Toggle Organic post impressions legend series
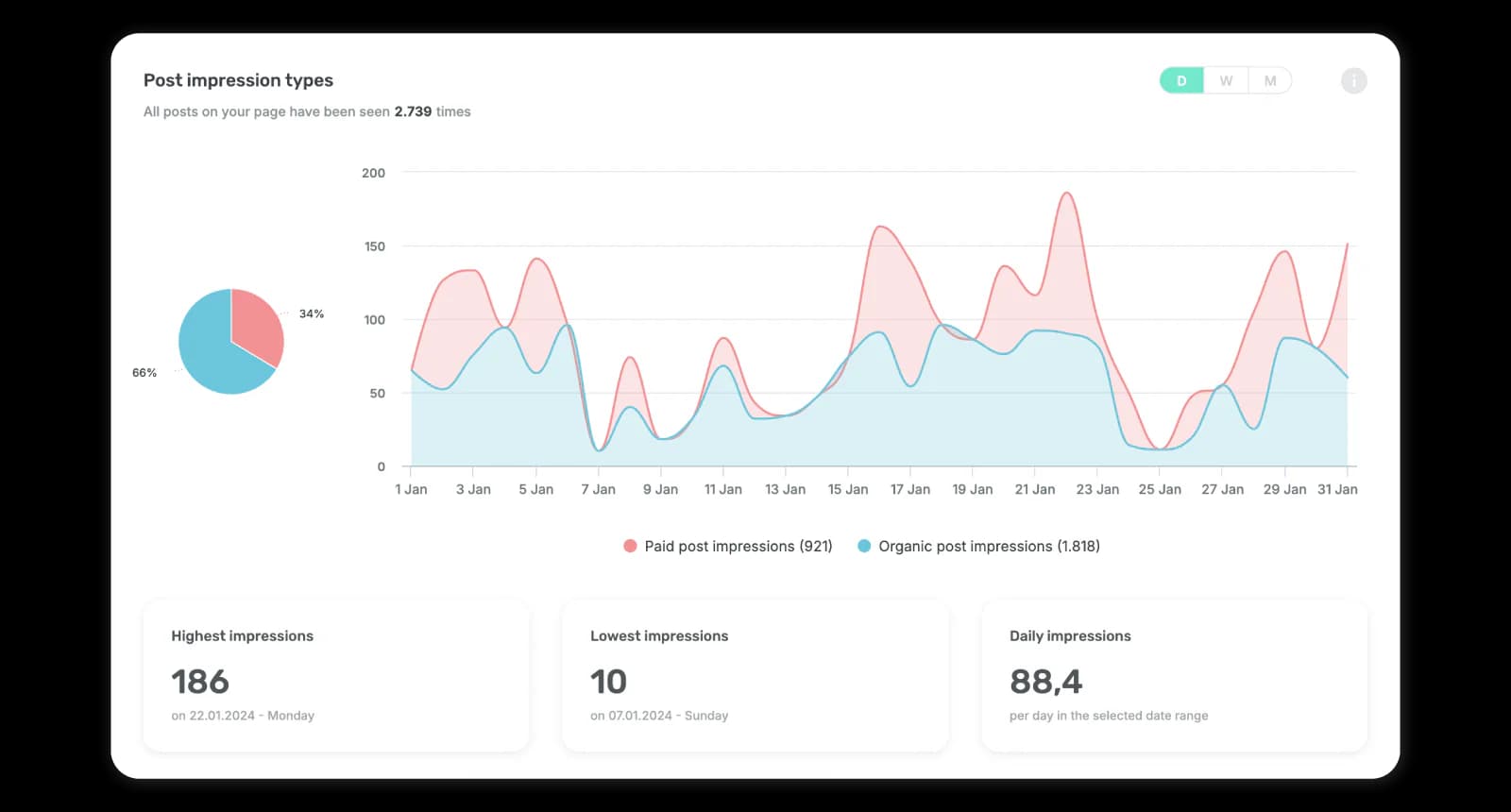 tap(978, 546)
